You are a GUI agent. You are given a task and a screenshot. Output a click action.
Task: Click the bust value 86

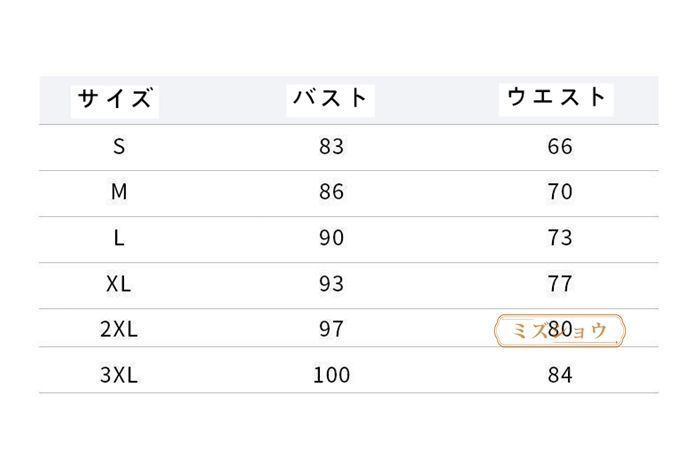[331, 192]
